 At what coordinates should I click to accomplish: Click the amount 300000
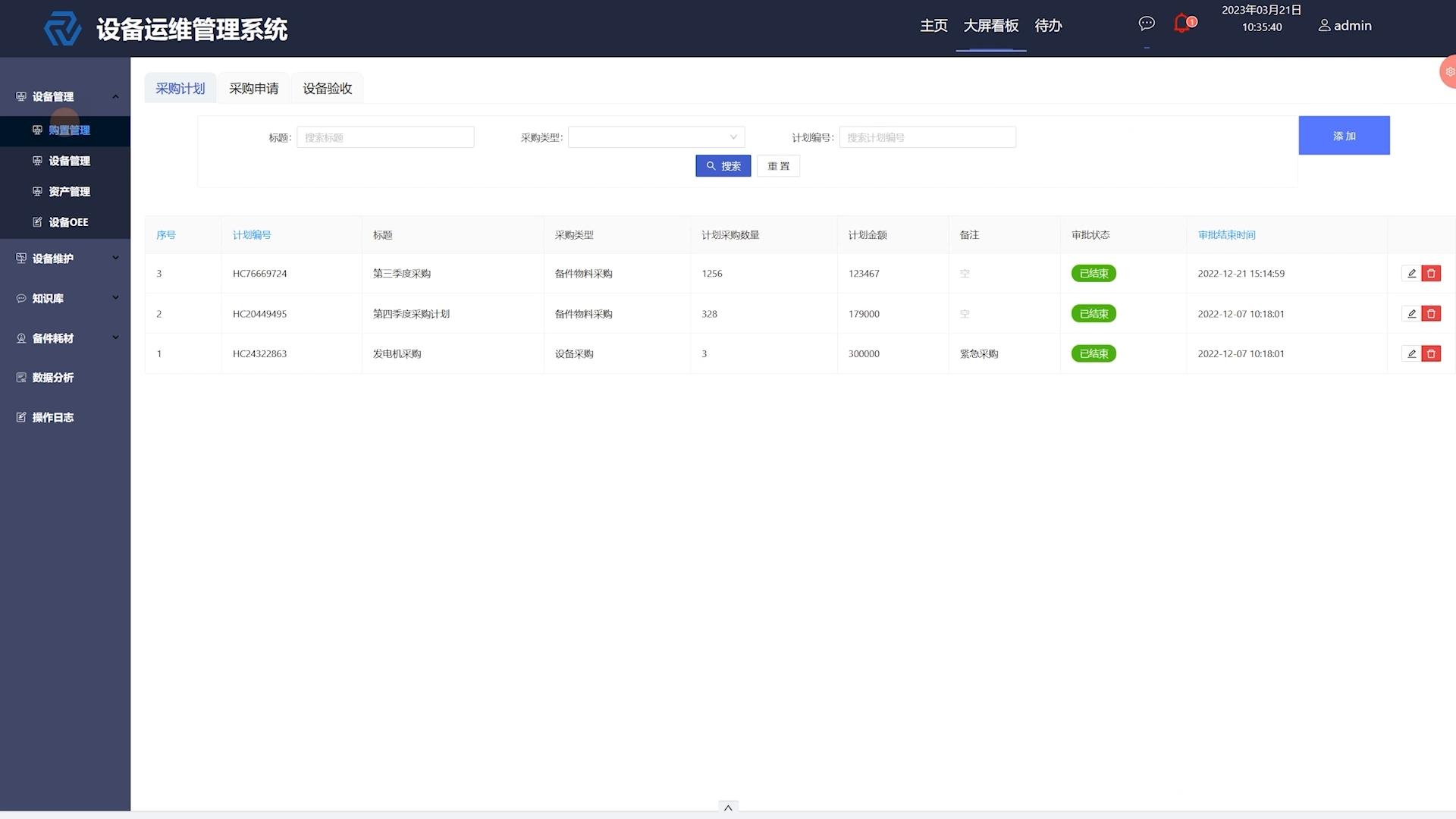864,354
